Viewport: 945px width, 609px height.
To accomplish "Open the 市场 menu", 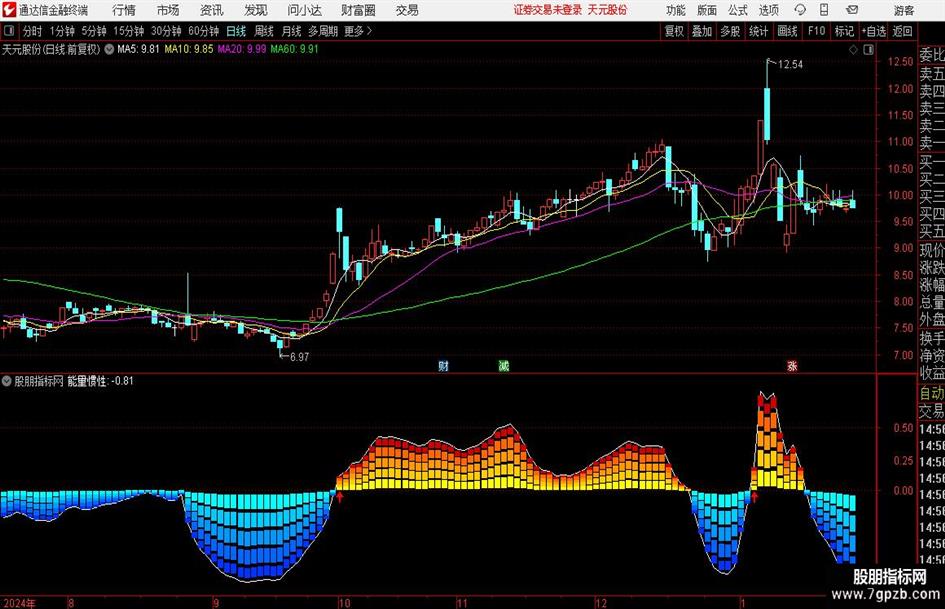I will 168,10.
